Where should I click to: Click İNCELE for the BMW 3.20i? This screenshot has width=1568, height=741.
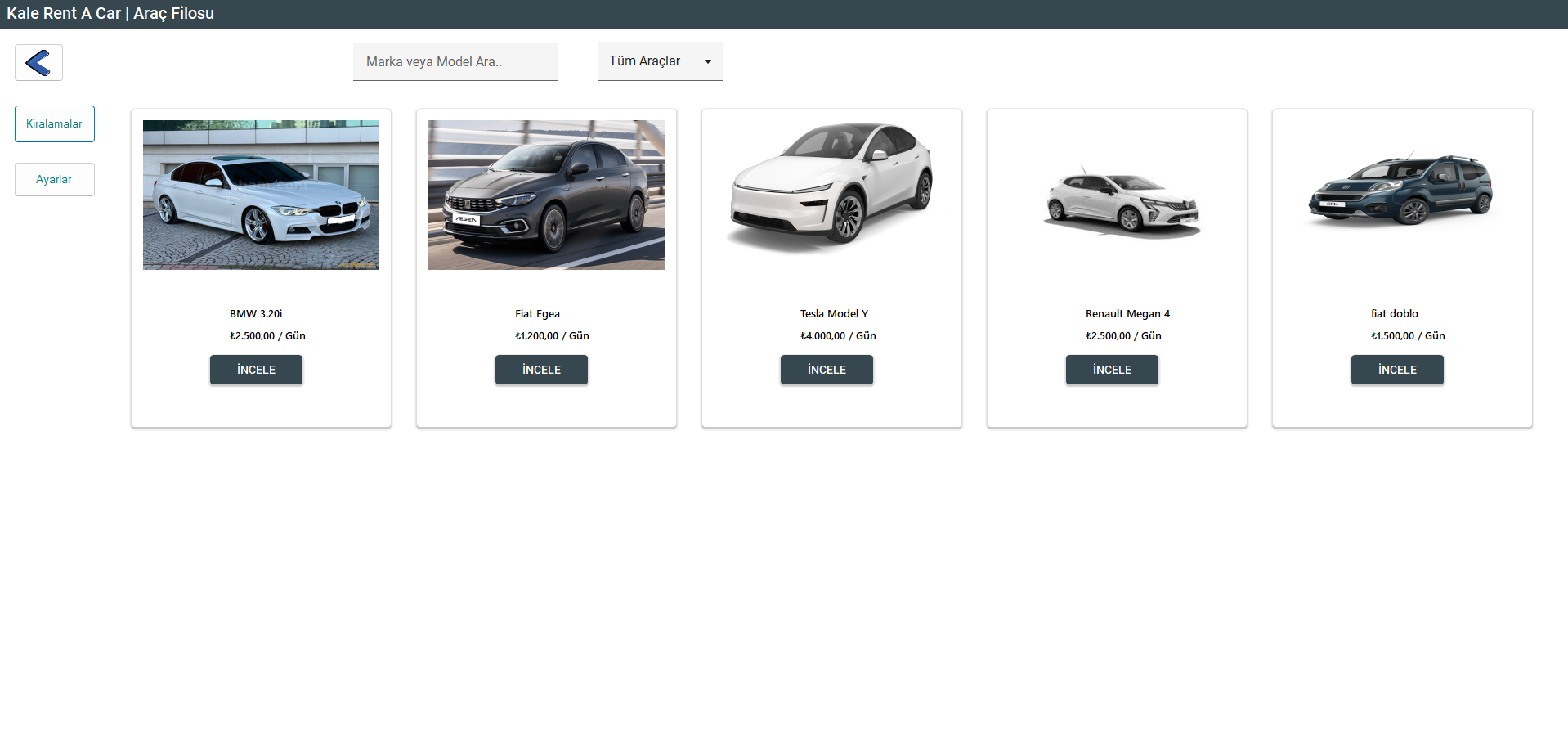pyautogui.click(x=256, y=370)
